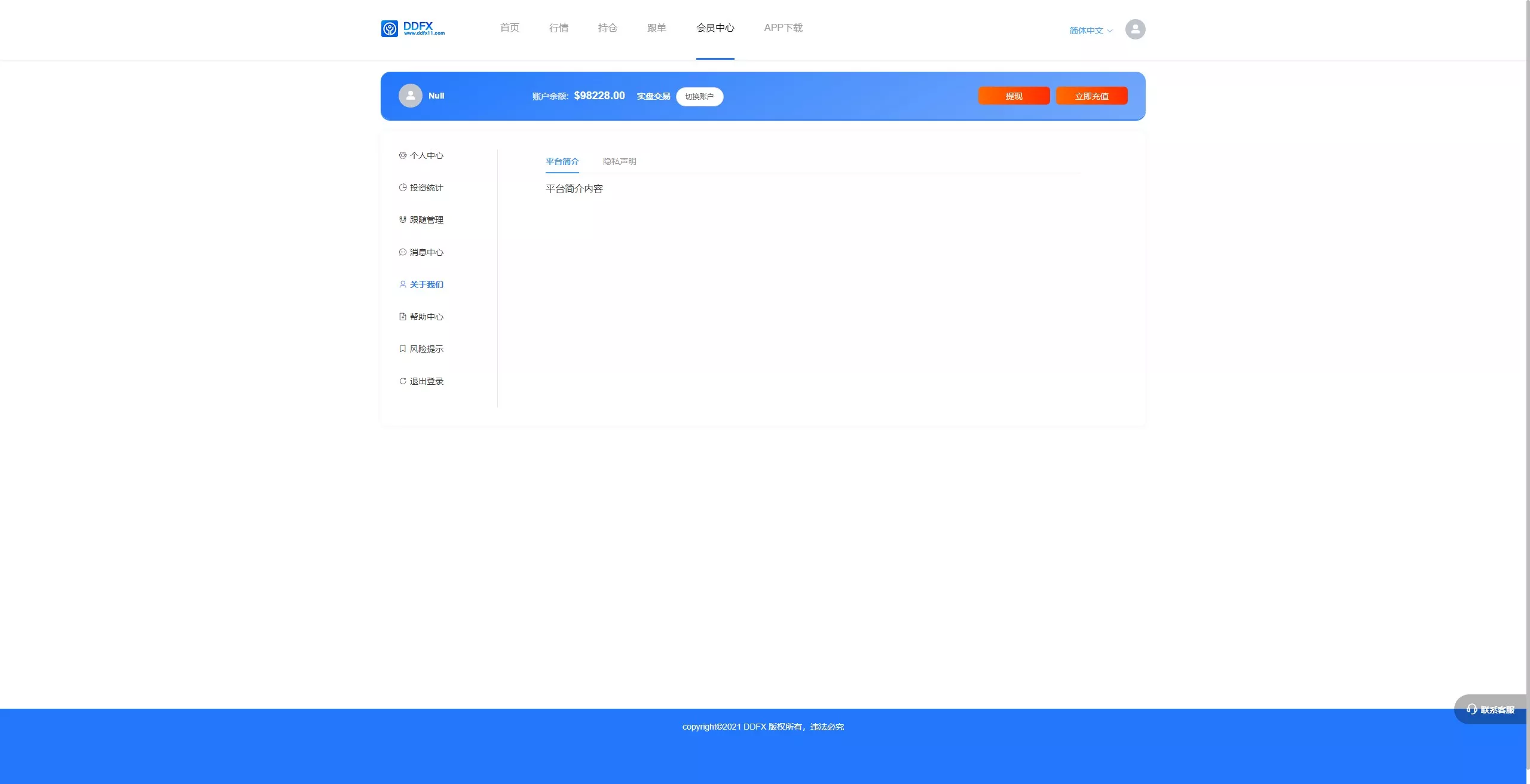Open the user avatar icon in header
The image size is (1530, 784).
(1135, 29)
